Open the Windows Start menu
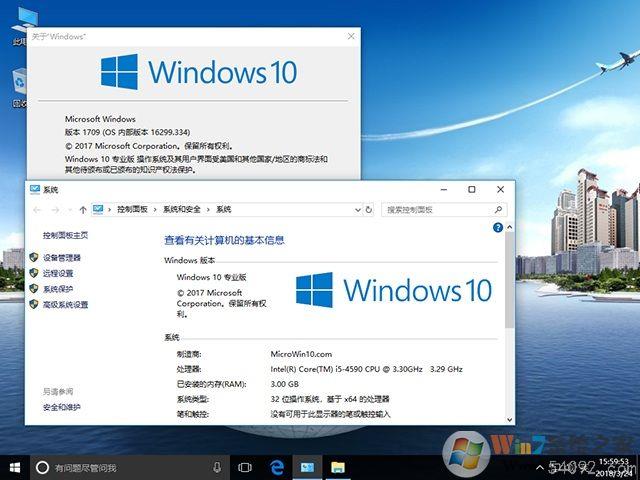640x480 pixels. (x=15, y=467)
